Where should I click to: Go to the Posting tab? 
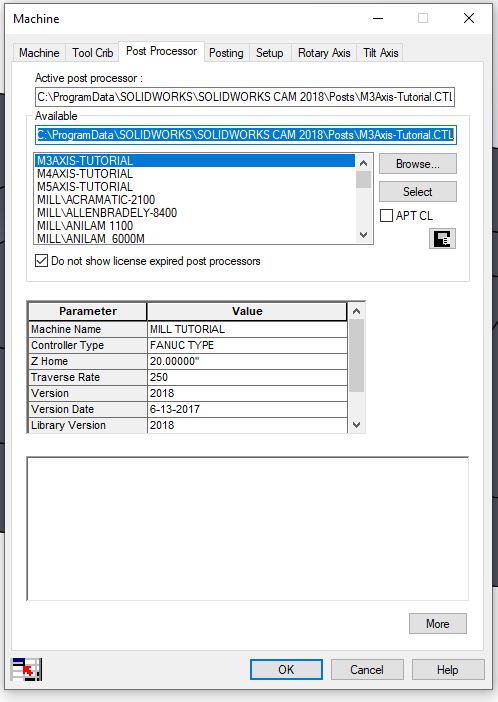click(226, 53)
